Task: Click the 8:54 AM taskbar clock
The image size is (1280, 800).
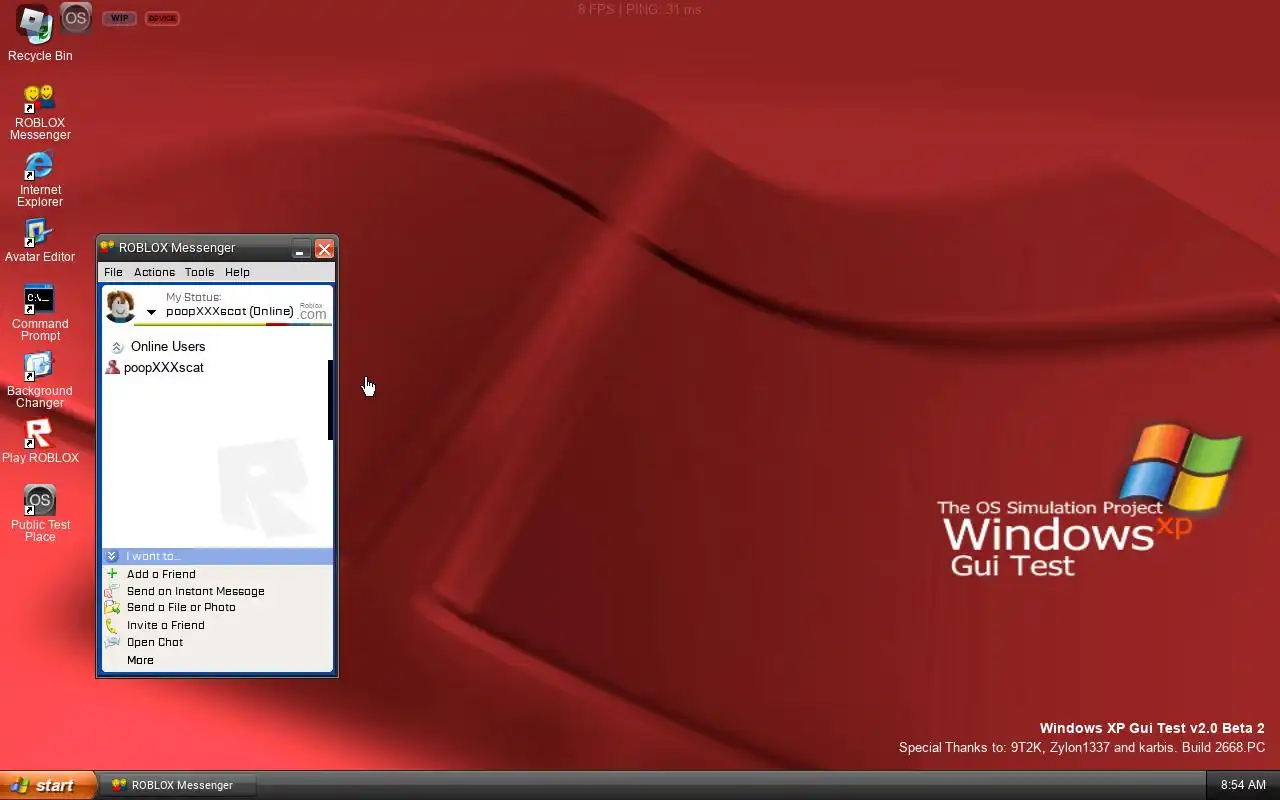Action: (1244, 785)
